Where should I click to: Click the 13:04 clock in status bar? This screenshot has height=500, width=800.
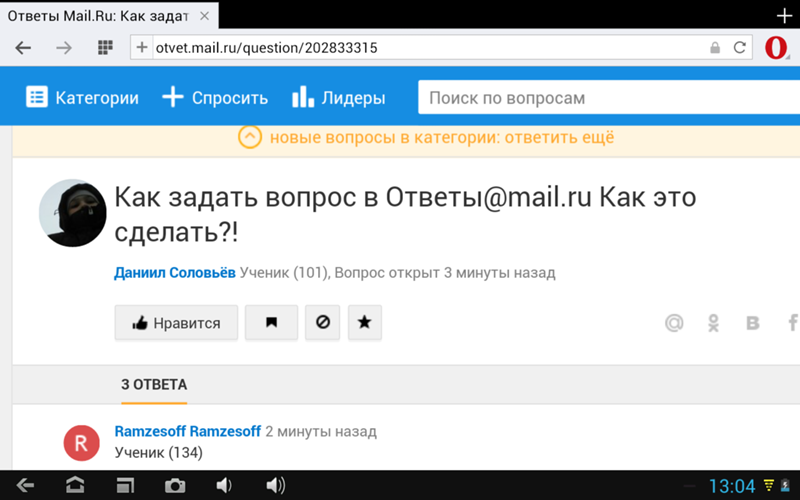[x=732, y=486]
